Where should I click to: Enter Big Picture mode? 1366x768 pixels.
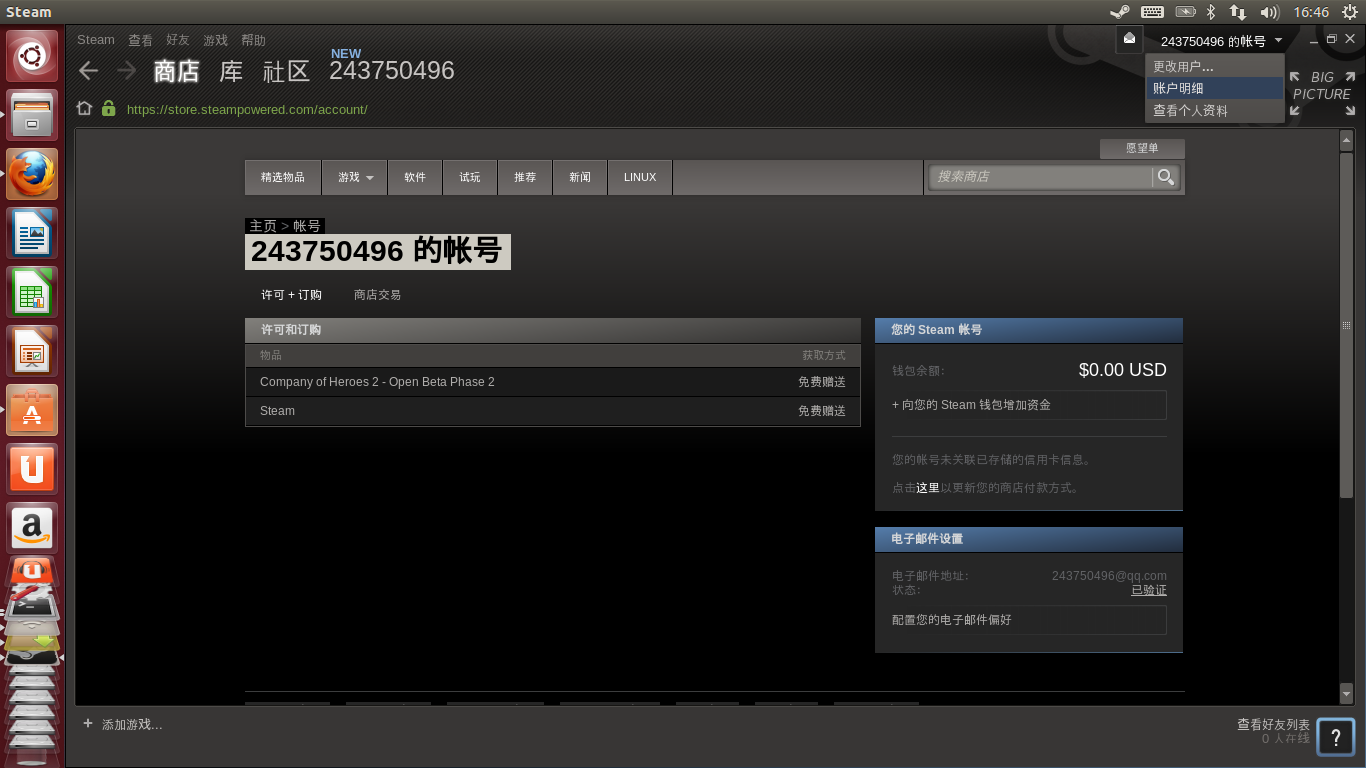coord(1322,93)
